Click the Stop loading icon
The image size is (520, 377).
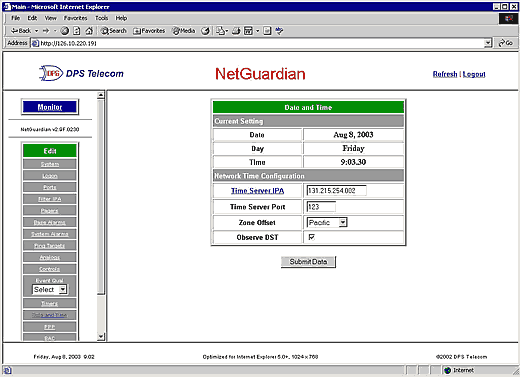click(65, 31)
